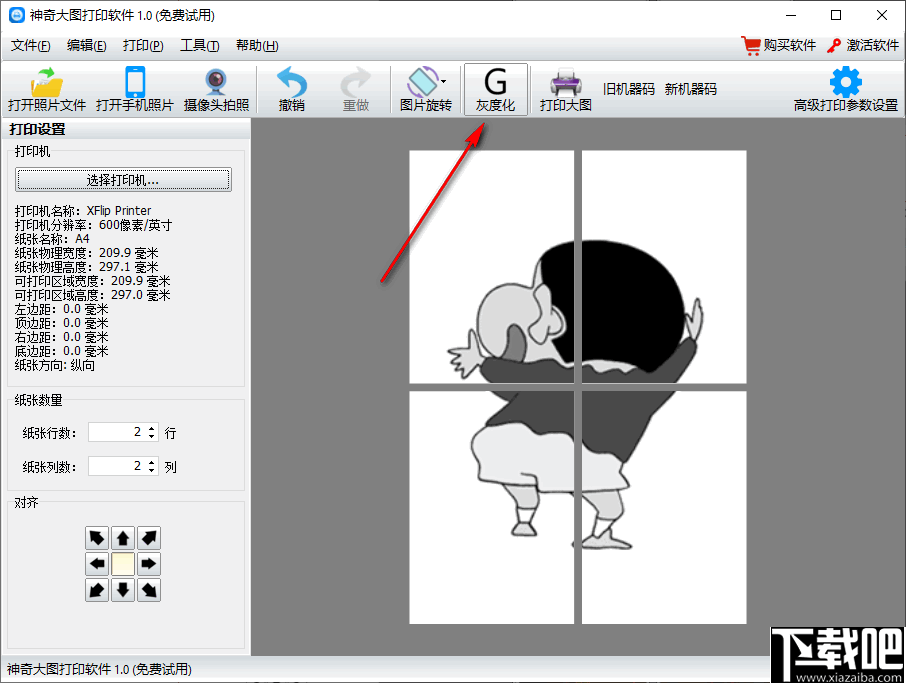Click the 打印机名称: XFlip Printer text

click(x=83, y=211)
